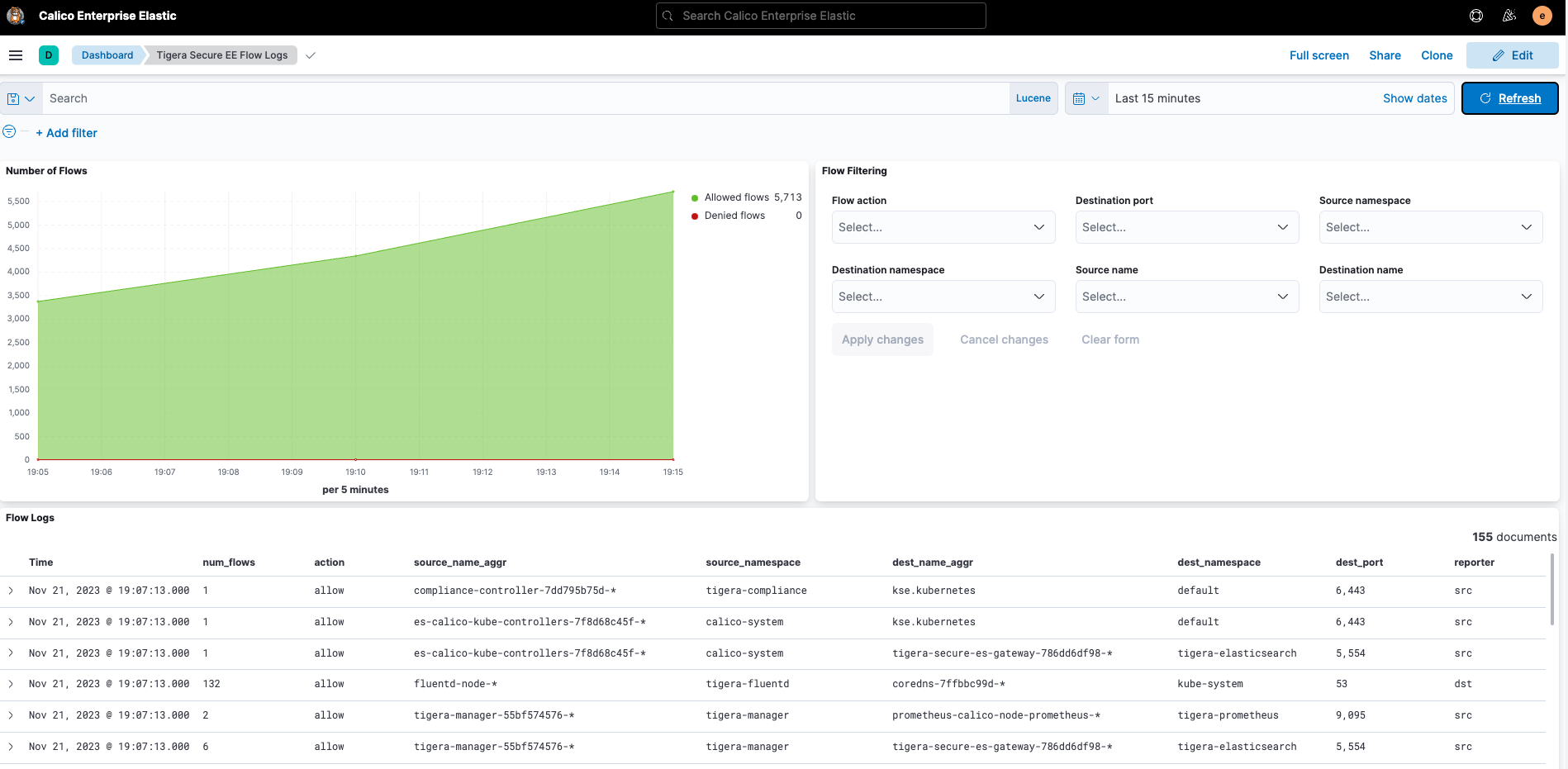Screen dimensions: 1568x769
Task: Click the tigera-prometheus namespace cell
Action: pos(1228,715)
